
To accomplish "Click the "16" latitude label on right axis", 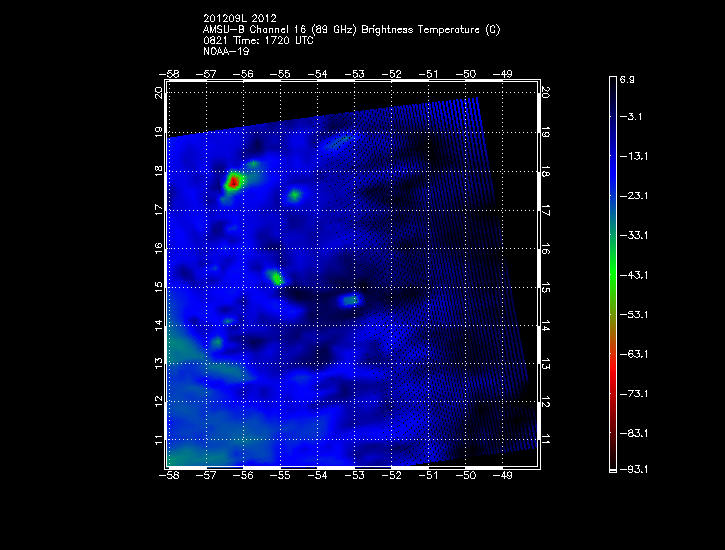I will tap(545, 249).
